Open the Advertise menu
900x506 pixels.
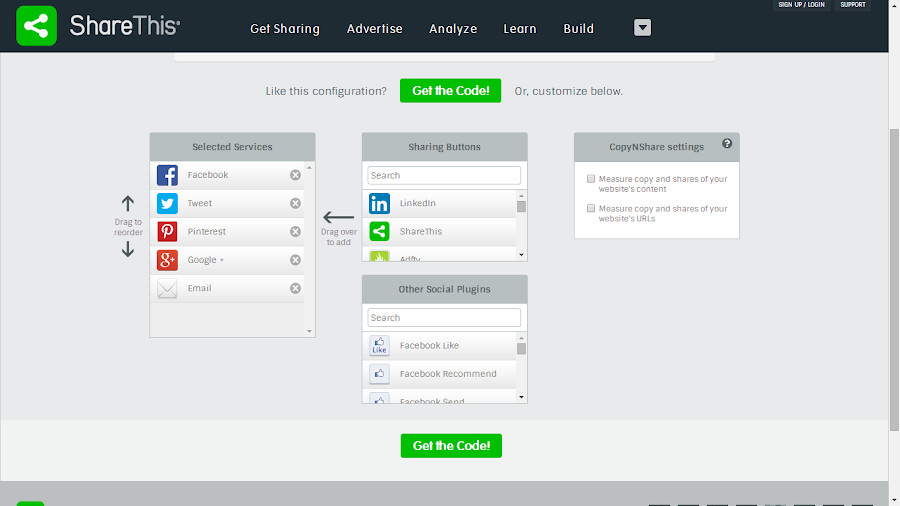(x=374, y=29)
